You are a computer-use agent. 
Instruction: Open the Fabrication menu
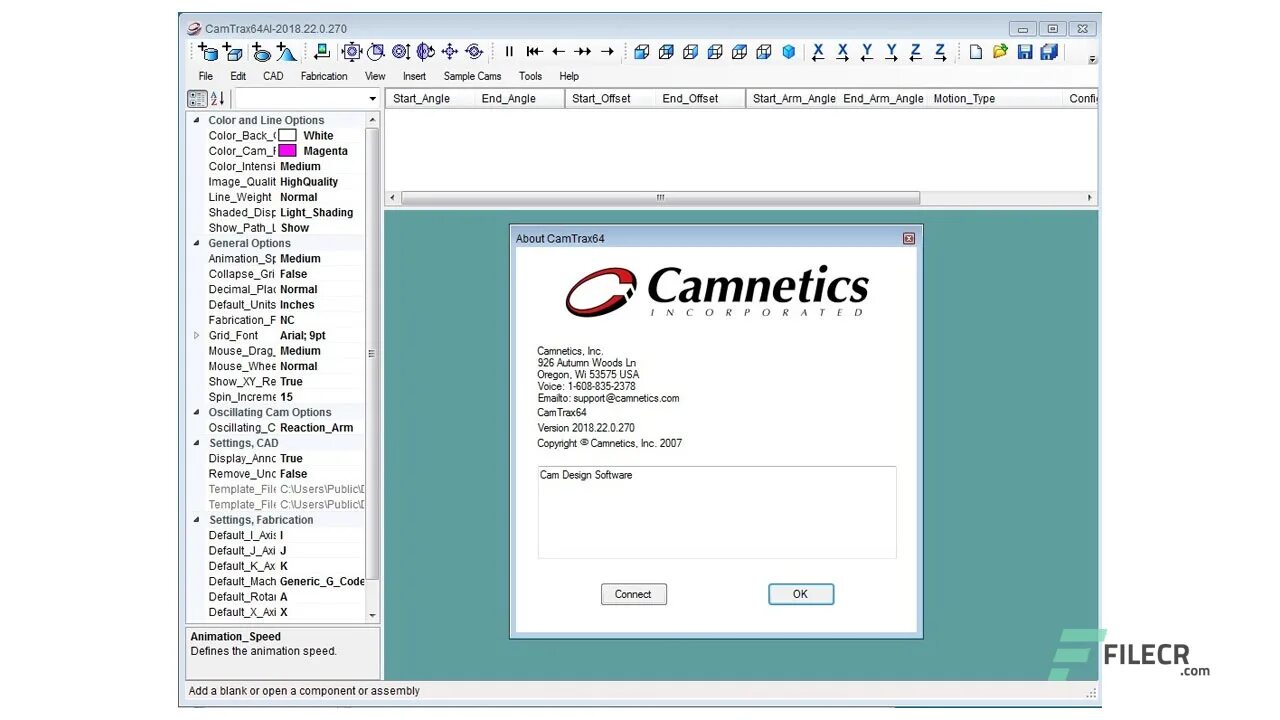pos(324,76)
